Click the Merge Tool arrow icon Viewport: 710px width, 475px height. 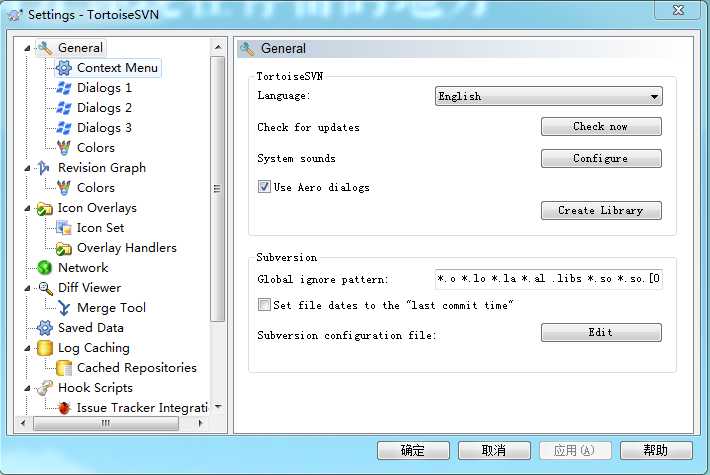[x=64, y=308]
